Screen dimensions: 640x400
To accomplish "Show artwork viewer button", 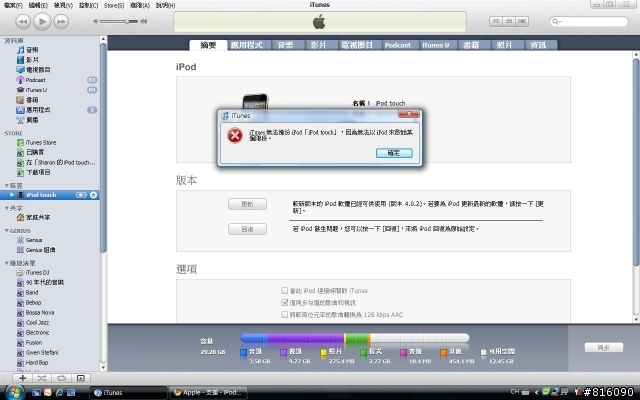I will [81, 378].
